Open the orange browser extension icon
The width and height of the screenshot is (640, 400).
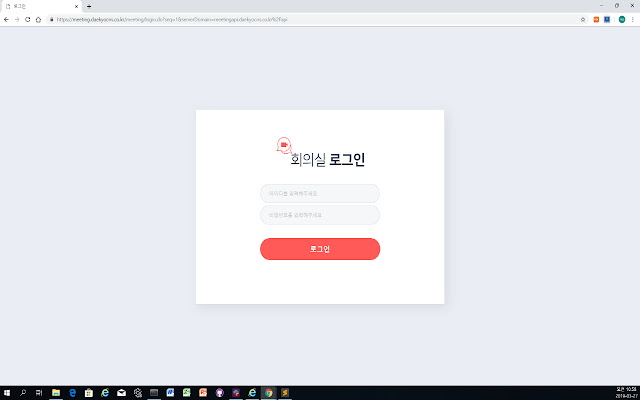click(596, 19)
